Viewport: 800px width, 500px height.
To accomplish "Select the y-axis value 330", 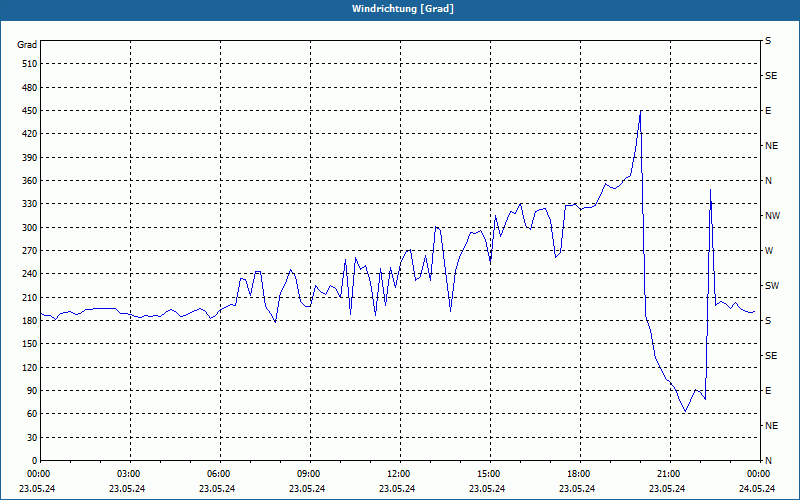I will coord(29,204).
